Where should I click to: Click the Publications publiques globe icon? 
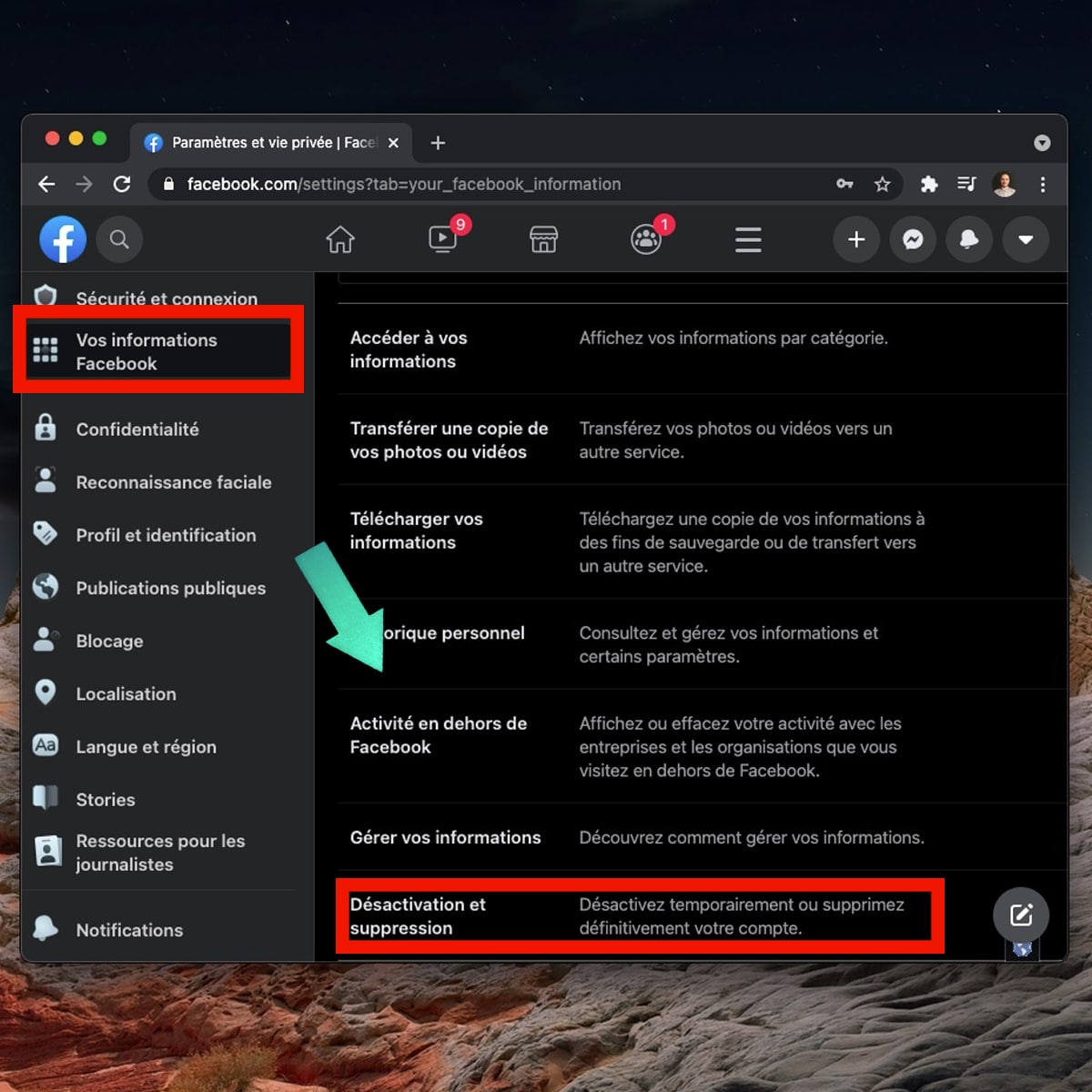pos(45,586)
